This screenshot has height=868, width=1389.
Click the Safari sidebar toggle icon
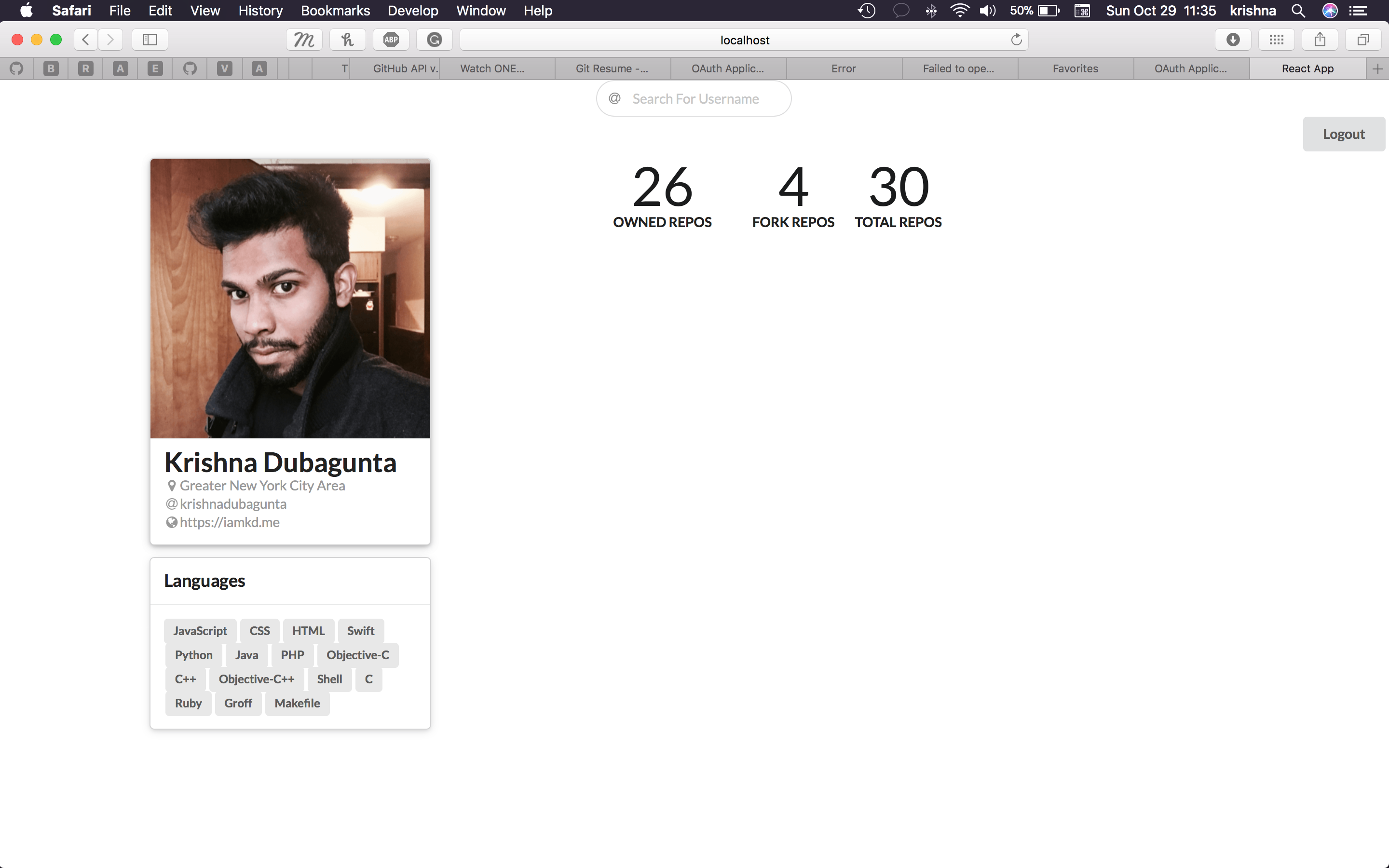(150, 40)
